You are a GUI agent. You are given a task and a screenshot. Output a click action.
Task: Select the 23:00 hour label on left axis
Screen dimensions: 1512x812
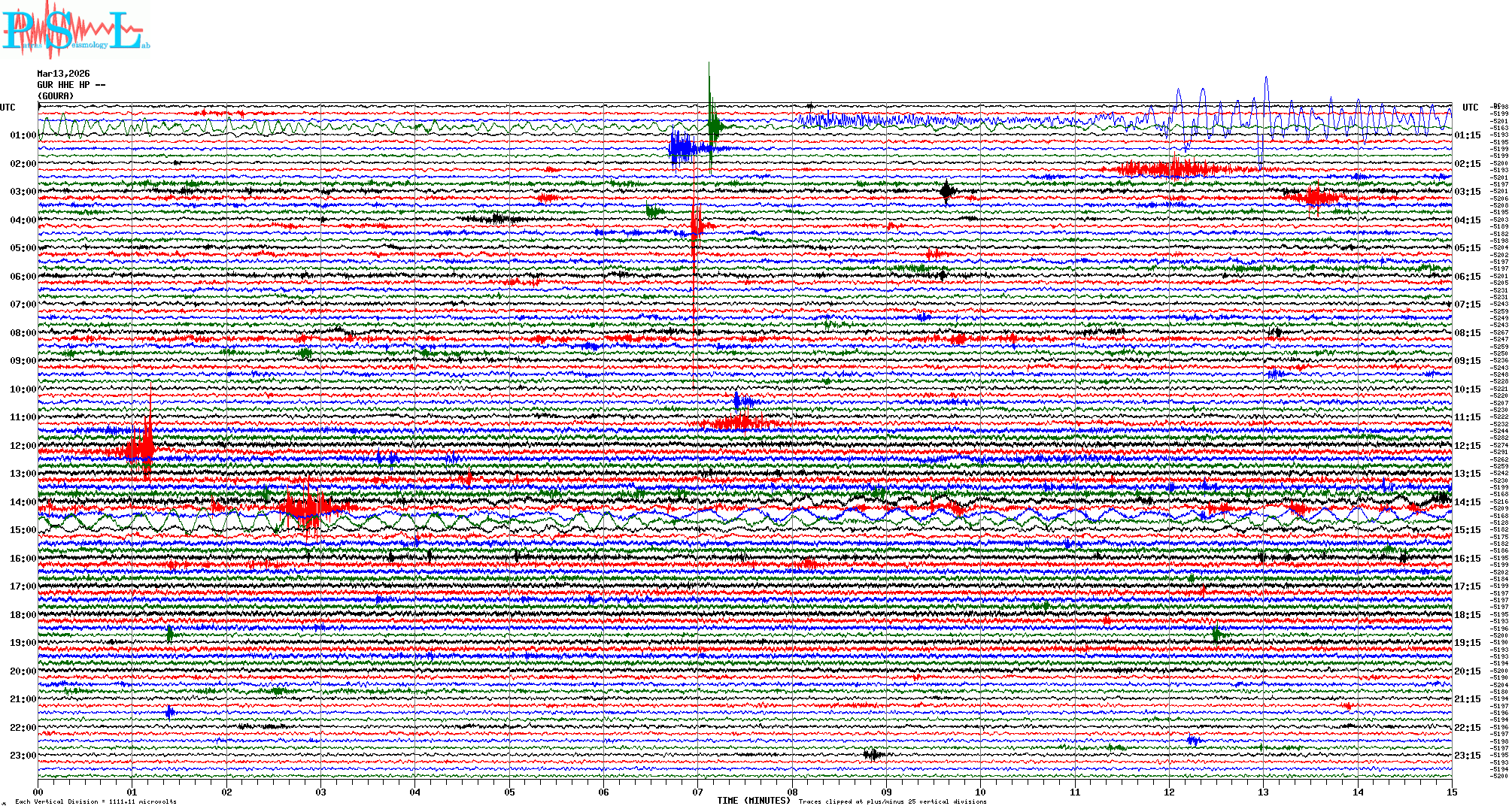pyautogui.click(x=23, y=756)
